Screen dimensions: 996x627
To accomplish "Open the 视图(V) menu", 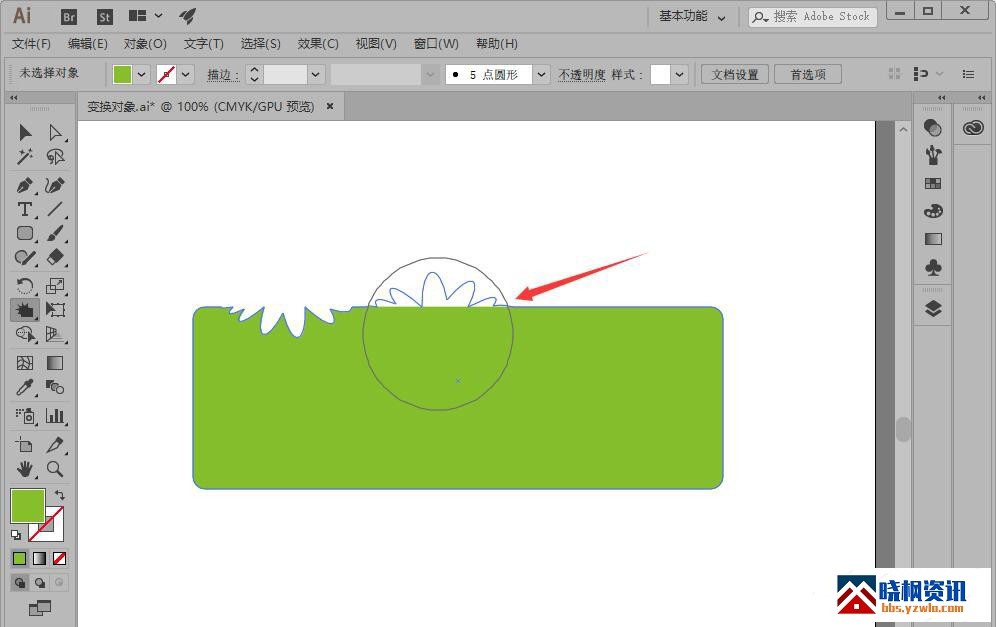I will click(375, 44).
